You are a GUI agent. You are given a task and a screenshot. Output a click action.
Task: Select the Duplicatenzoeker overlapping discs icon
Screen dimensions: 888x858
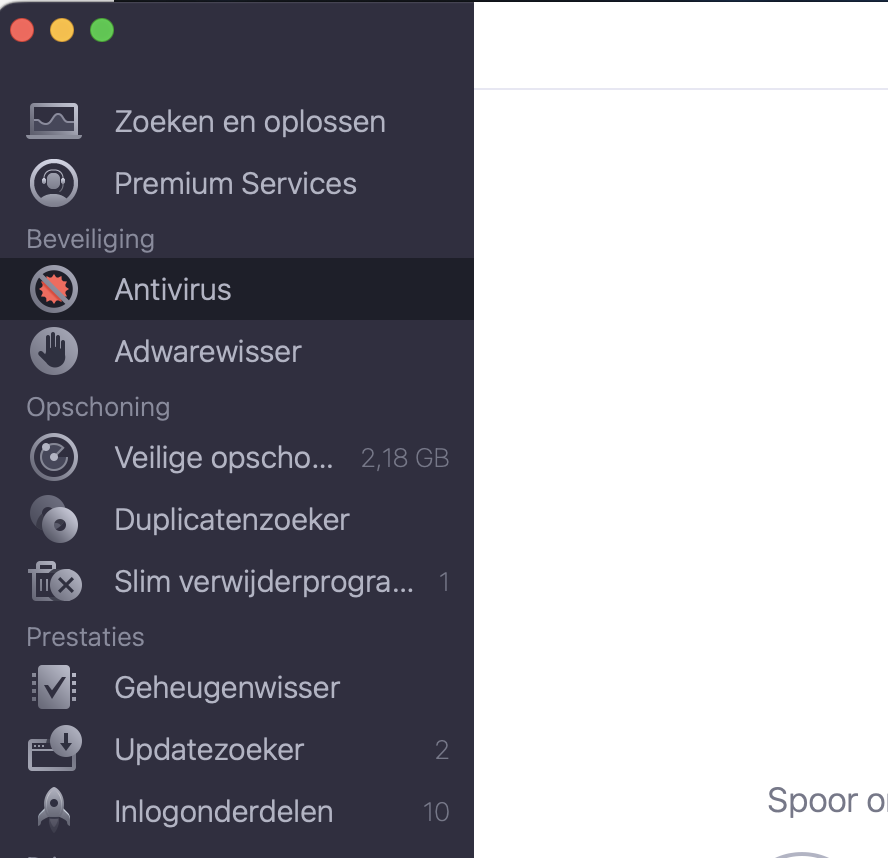click(54, 519)
